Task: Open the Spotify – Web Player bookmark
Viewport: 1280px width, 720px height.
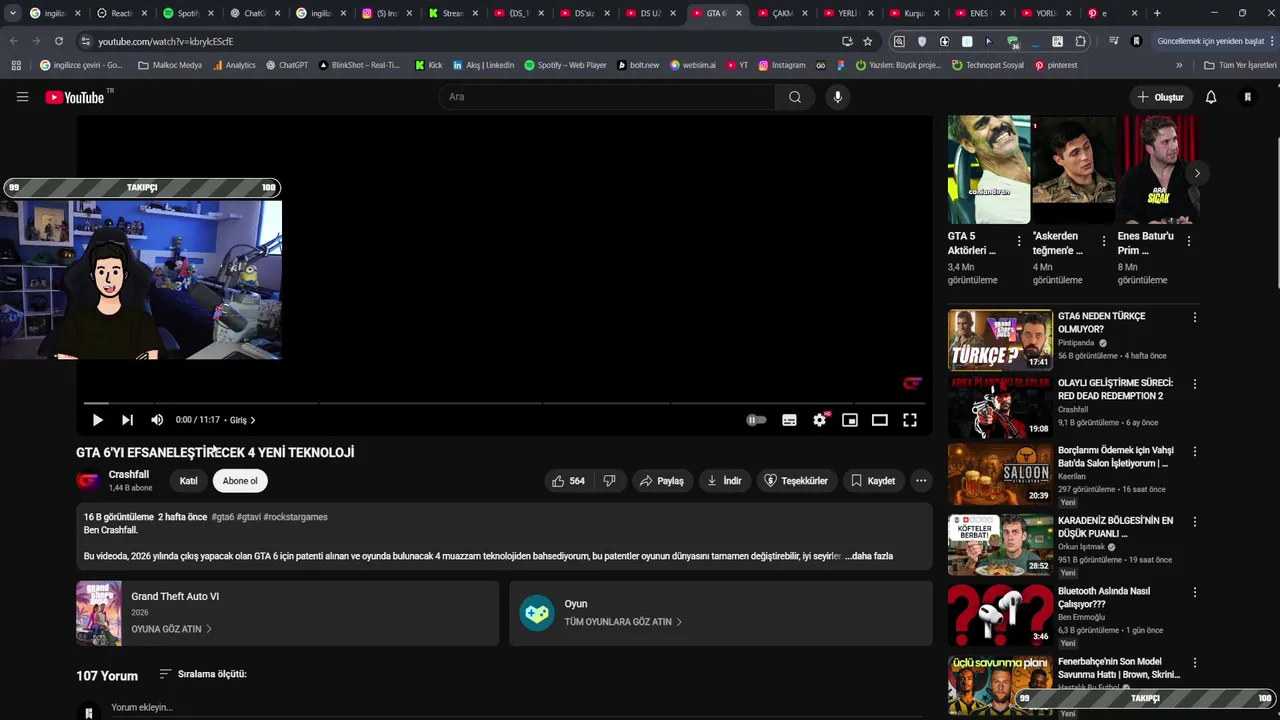Action: click(x=565, y=65)
